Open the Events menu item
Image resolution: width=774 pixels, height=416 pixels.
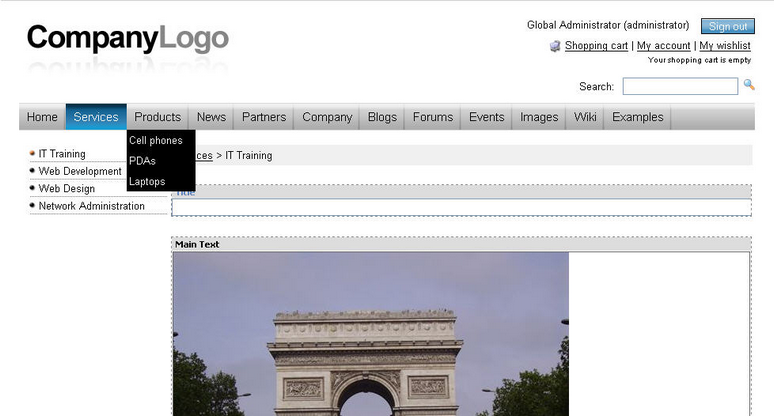(x=486, y=117)
